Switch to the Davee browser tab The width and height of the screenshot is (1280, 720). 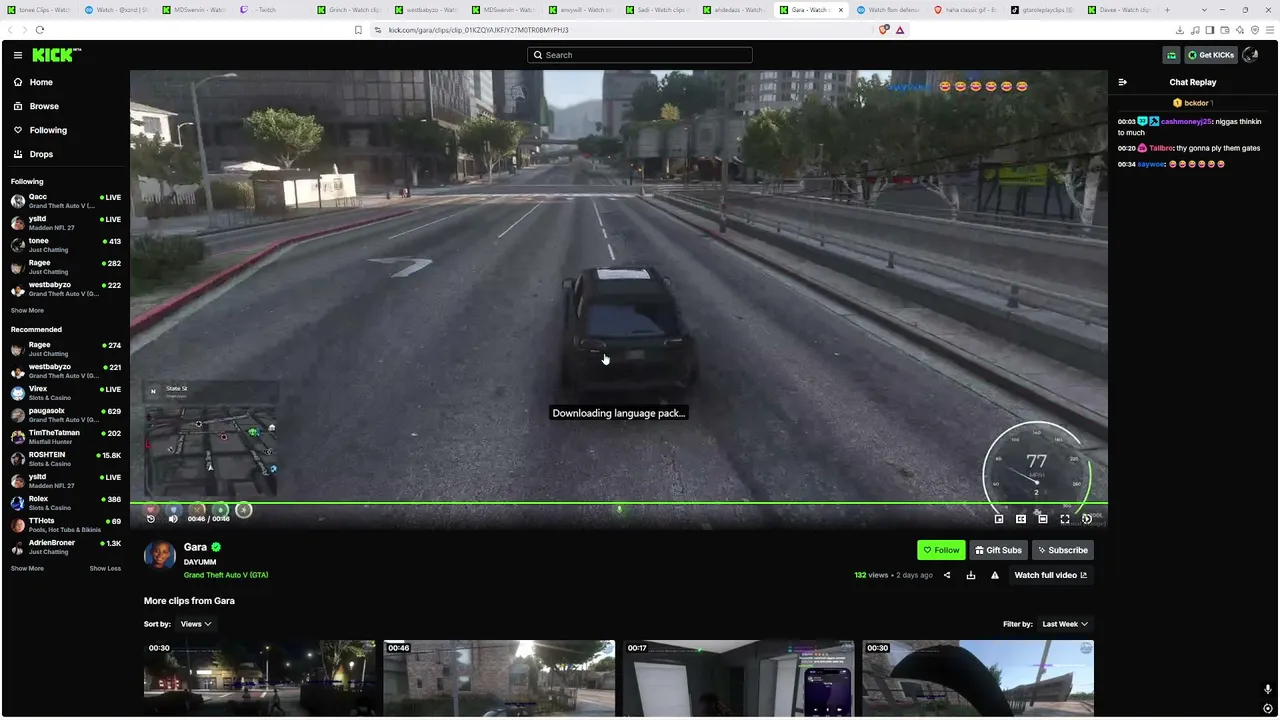click(1120, 10)
